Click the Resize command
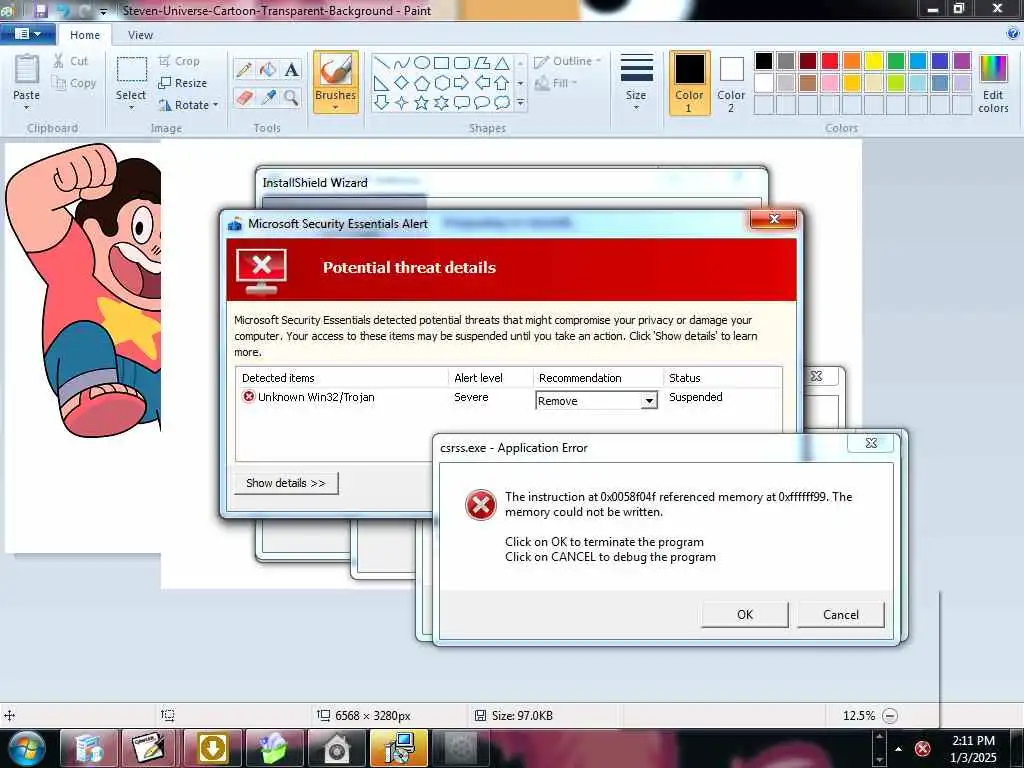This screenshot has width=1024, height=768. point(183,83)
